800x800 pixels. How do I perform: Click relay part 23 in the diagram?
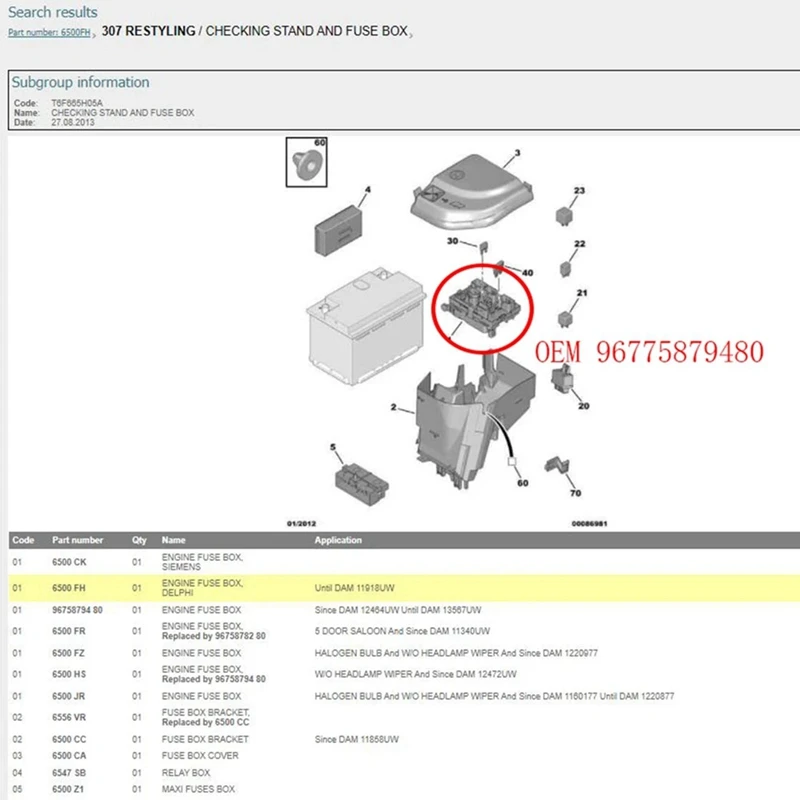(564, 216)
